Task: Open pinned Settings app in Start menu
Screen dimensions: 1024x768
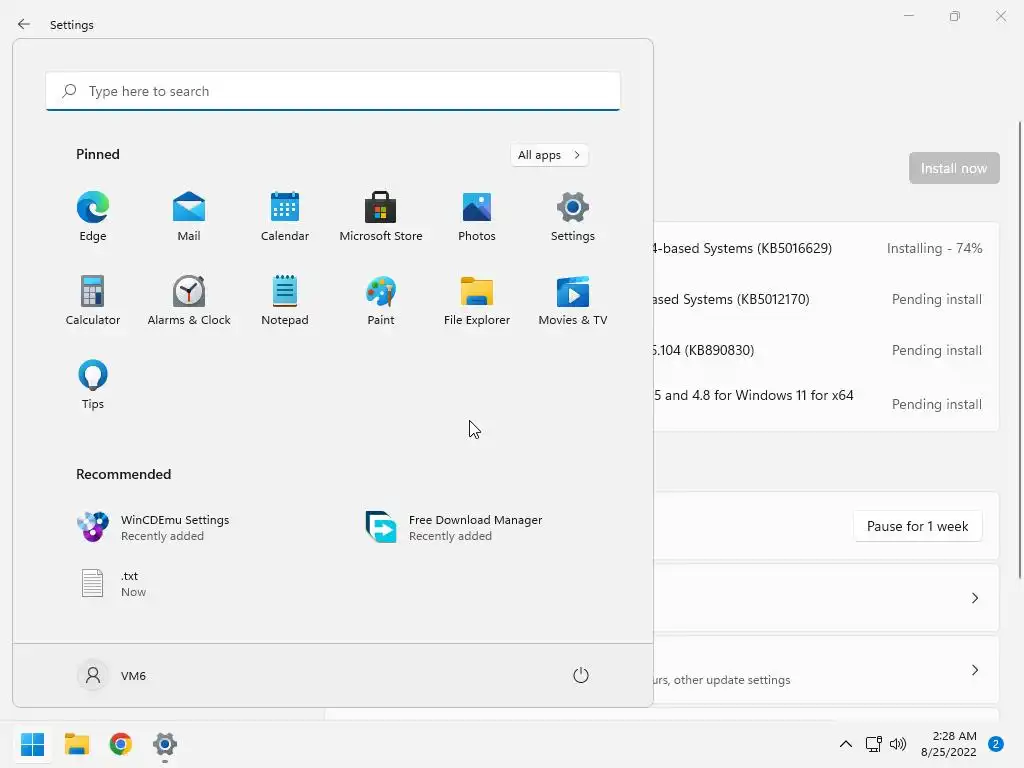Action: (x=573, y=217)
